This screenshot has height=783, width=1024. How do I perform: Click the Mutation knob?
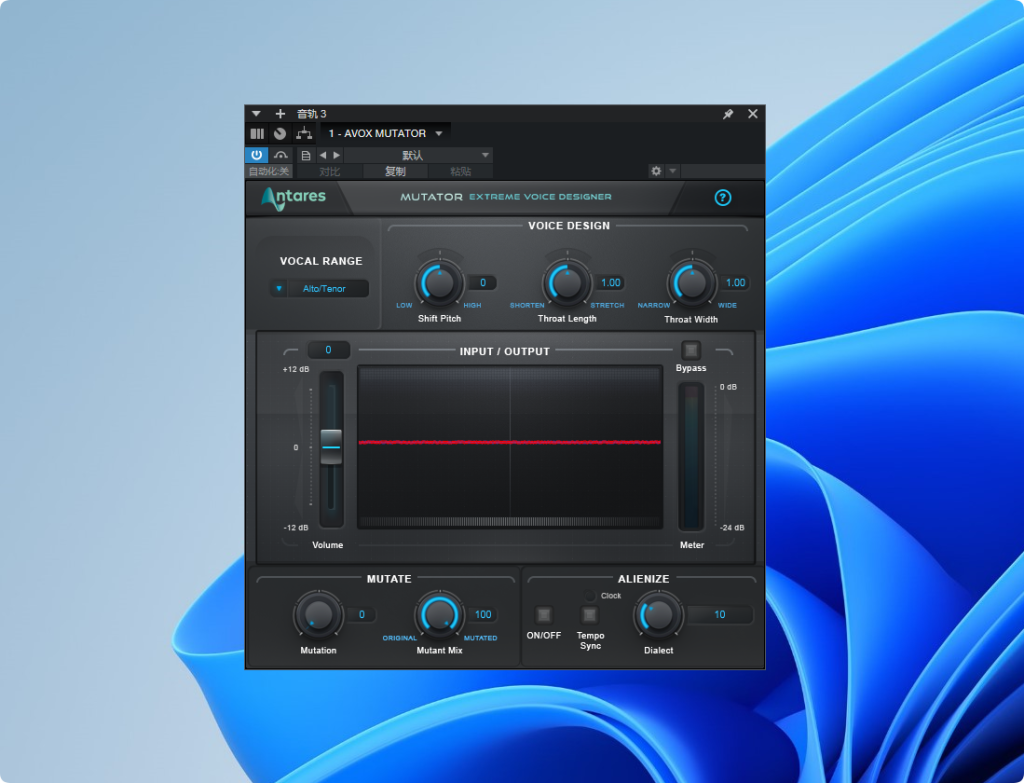click(319, 615)
